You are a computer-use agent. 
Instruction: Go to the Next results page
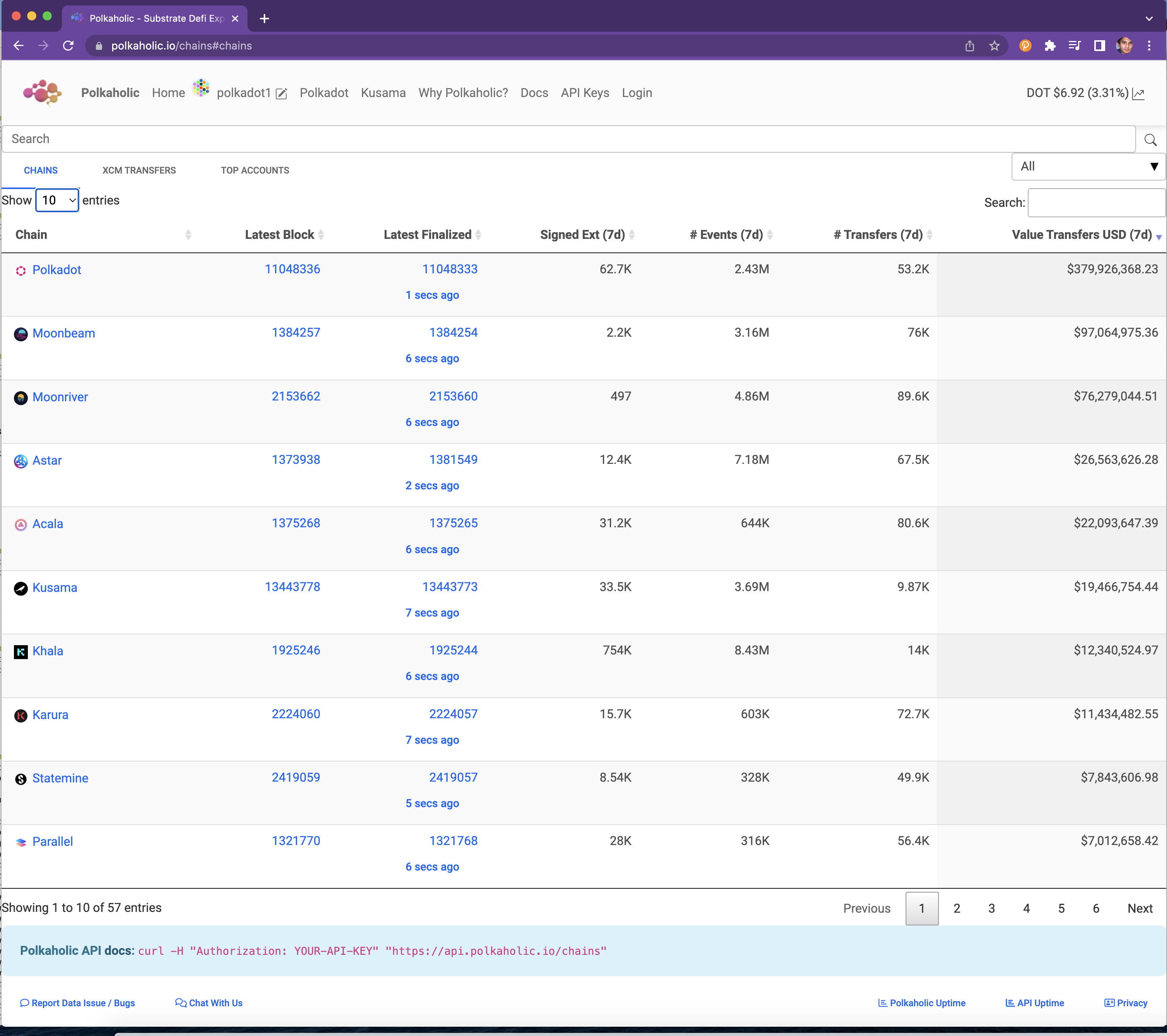tap(1140, 908)
